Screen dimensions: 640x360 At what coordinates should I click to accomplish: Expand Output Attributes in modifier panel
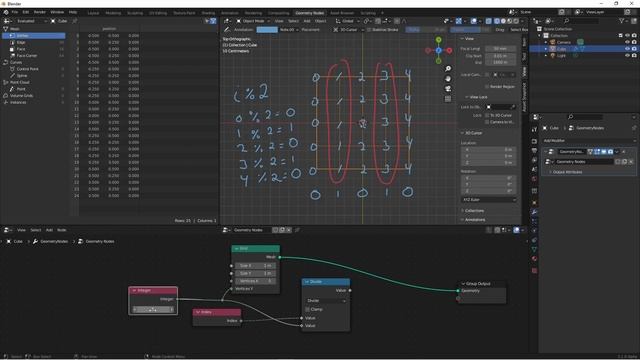(x=567, y=172)
